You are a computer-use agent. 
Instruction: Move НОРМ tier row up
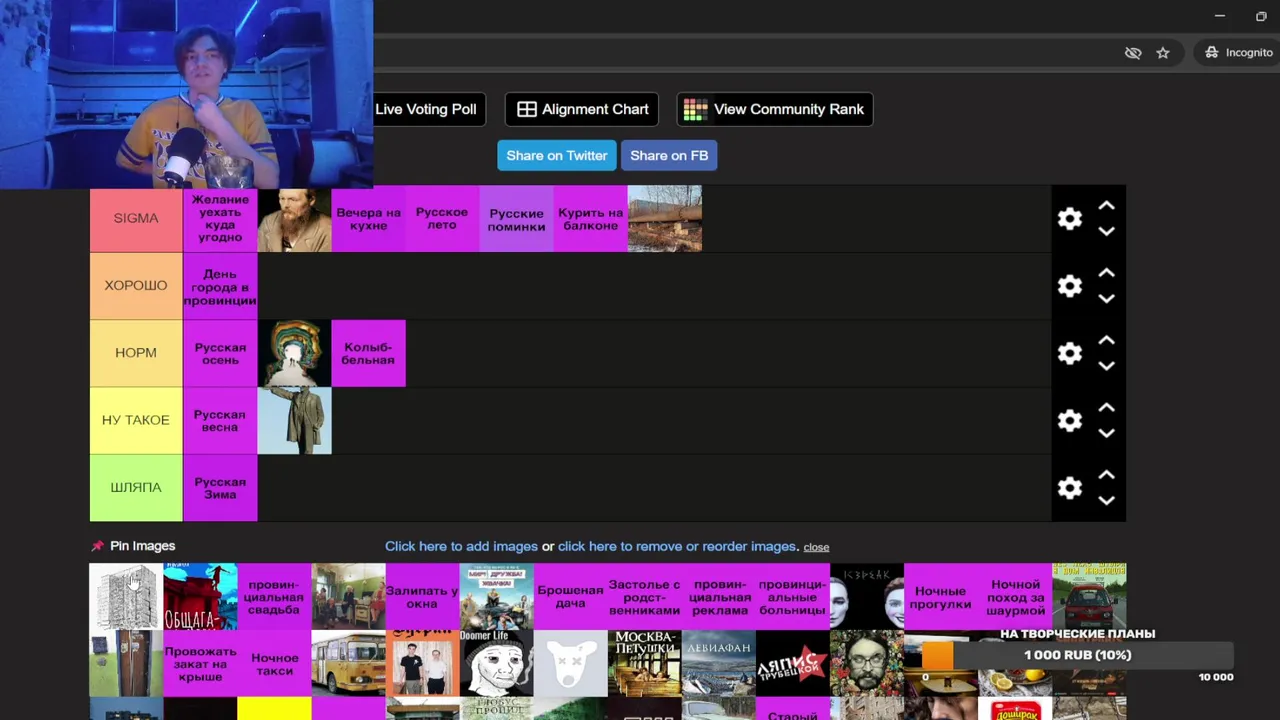click(1106, 340)
